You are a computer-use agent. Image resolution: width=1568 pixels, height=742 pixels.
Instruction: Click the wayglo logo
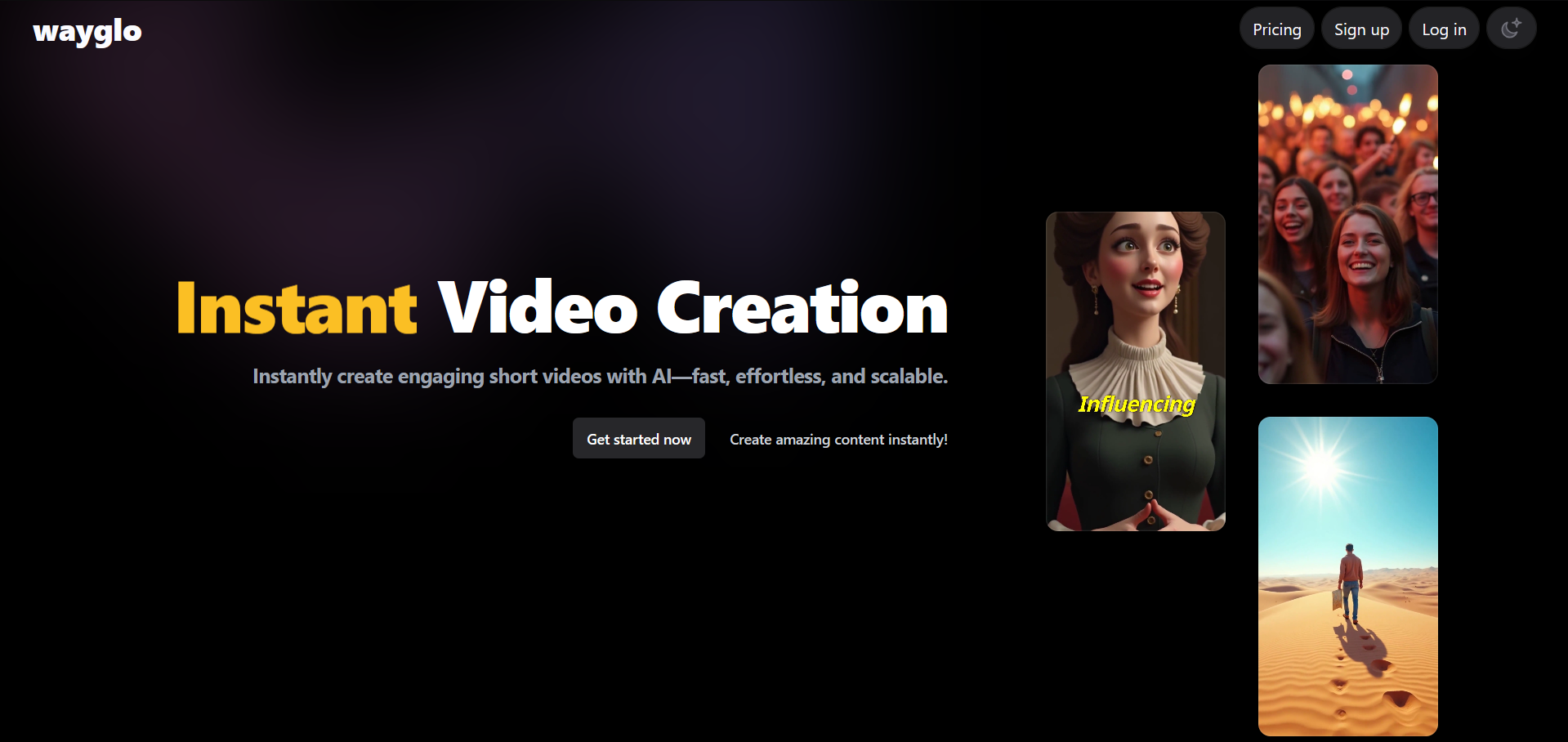[87, 32]
